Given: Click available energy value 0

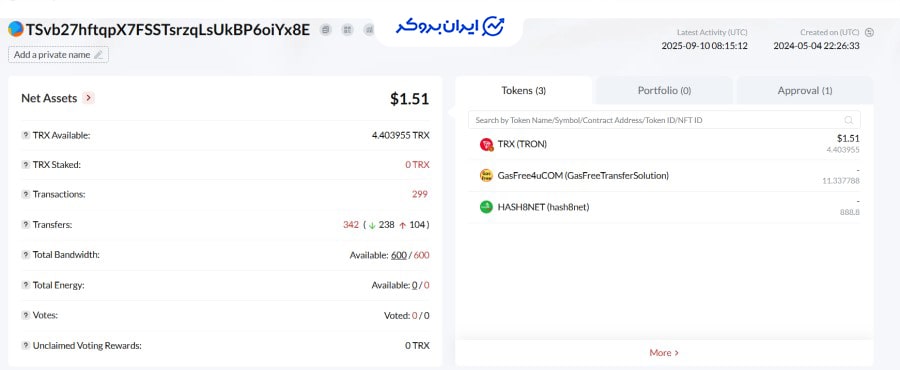Looking at the screenshot, I should [x=414, y=285].
